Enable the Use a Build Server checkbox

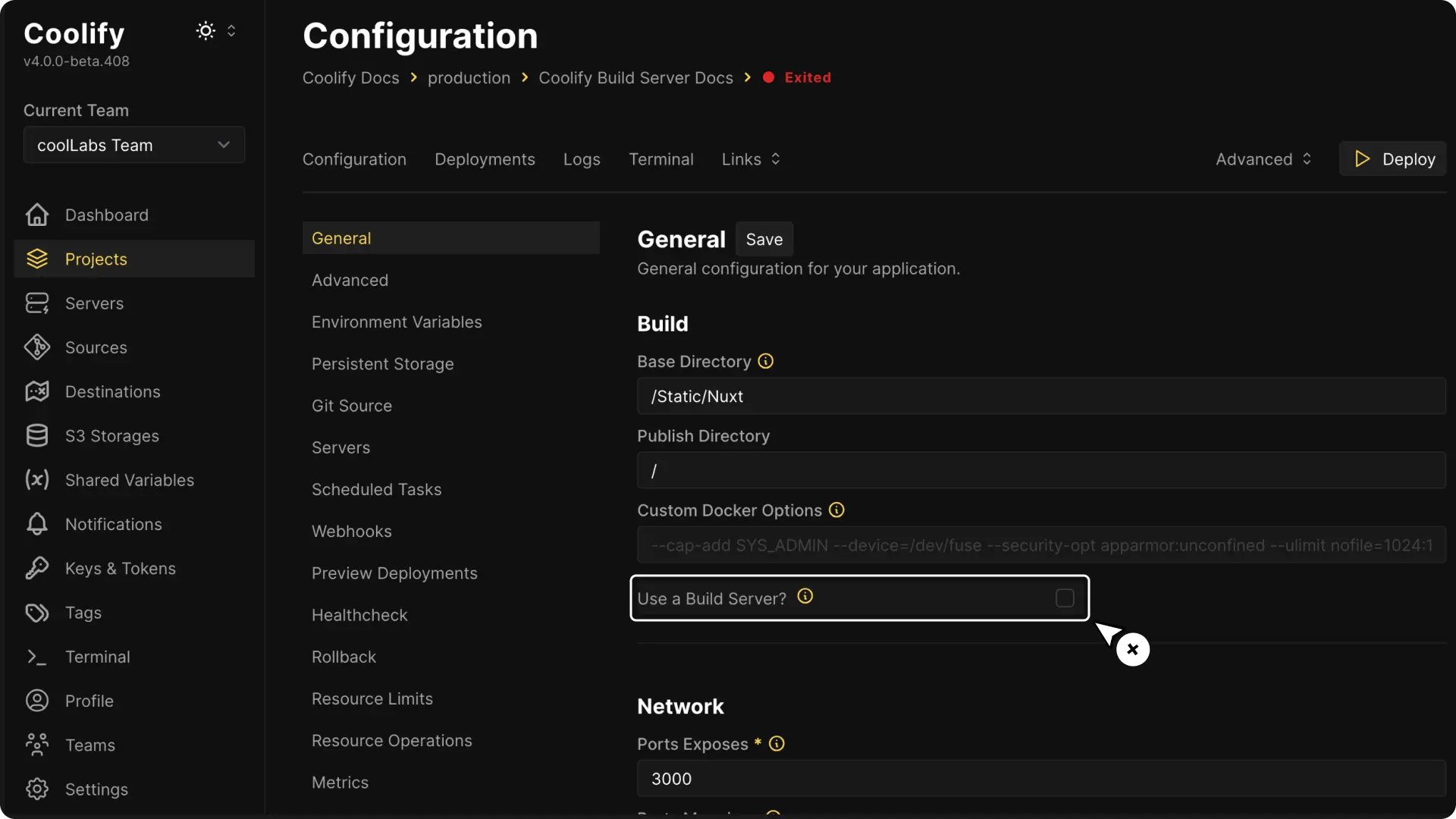click(x=1064, y=598)
